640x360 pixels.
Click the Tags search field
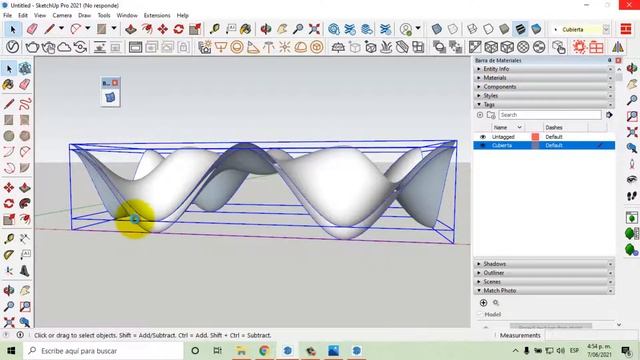(550, 115)
